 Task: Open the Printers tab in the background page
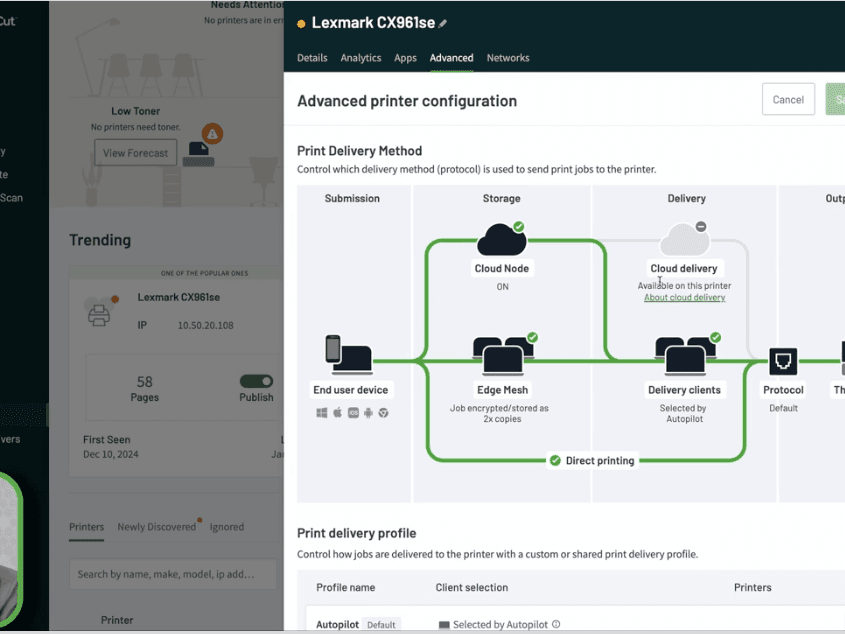click(86, 527)
